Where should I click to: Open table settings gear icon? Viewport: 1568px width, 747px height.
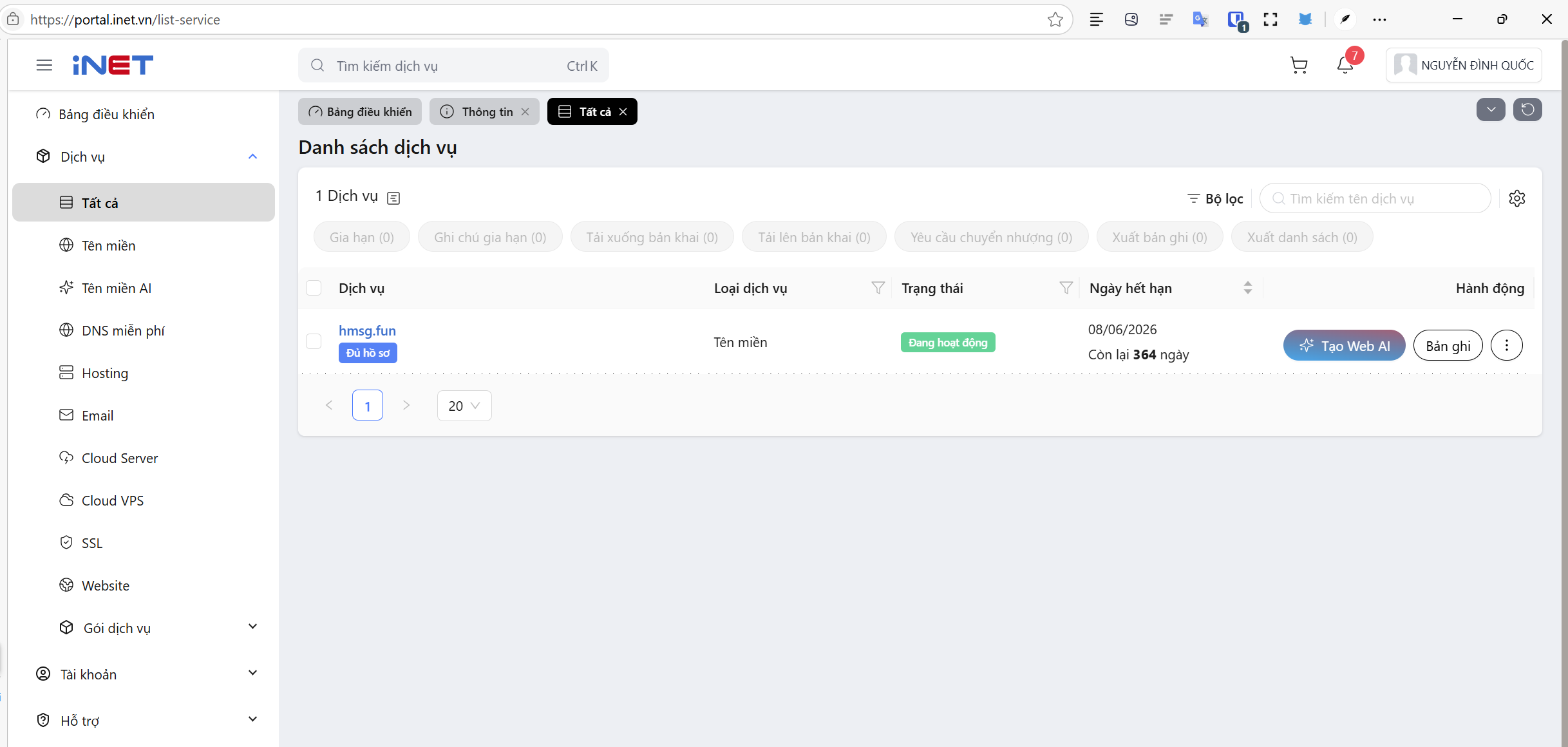[x=1516, y=198]
